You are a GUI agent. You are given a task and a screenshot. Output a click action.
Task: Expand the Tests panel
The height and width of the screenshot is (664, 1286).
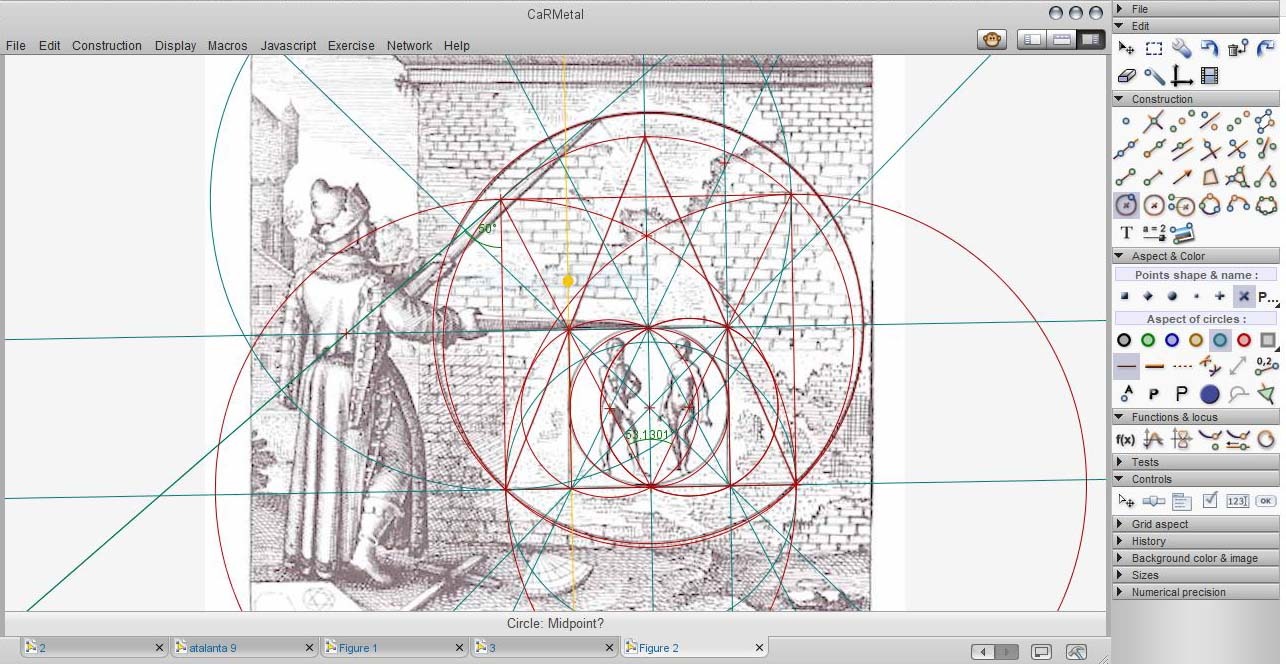[1196, 462]
